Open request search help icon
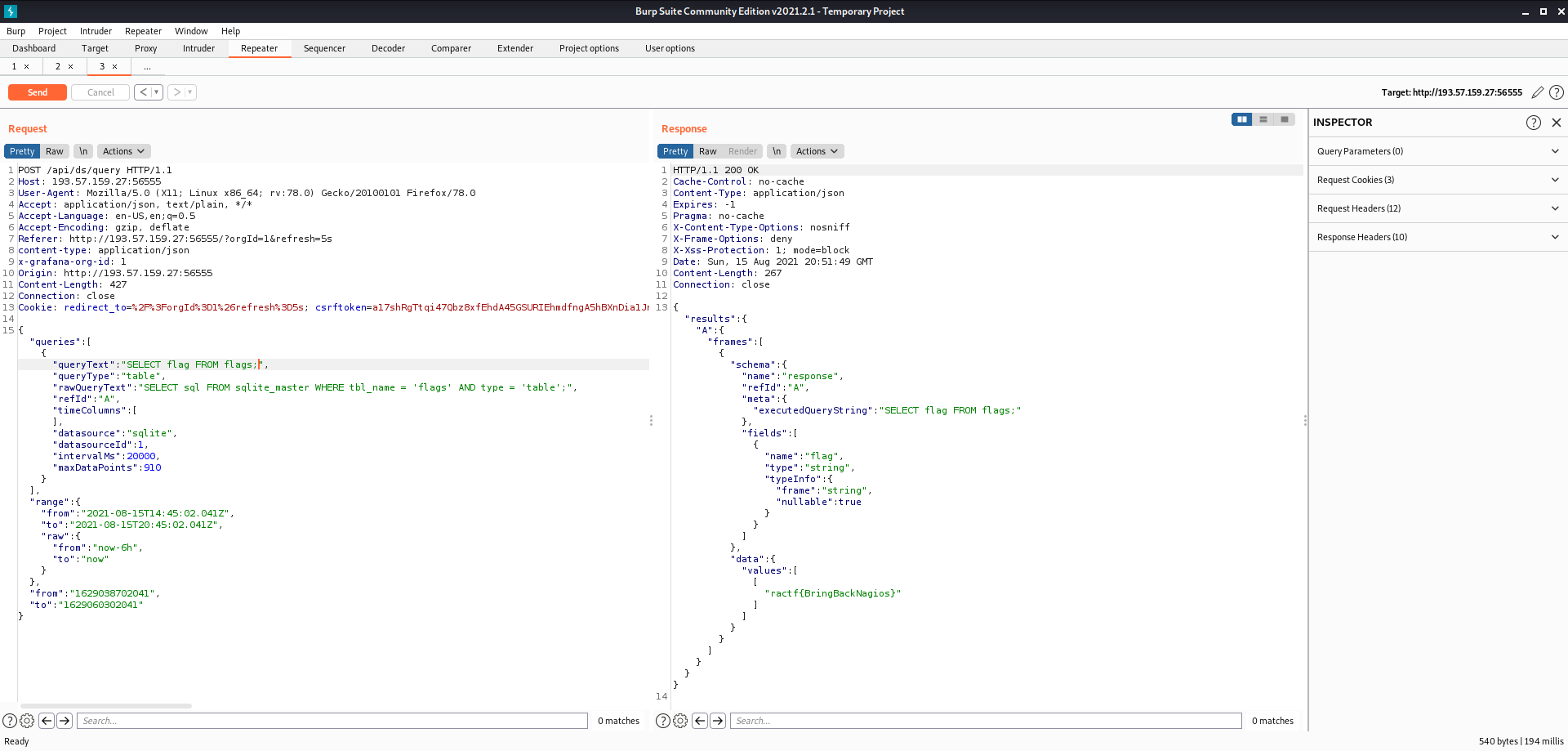This screenshot has height=751, width=1568. click(10, 721)
